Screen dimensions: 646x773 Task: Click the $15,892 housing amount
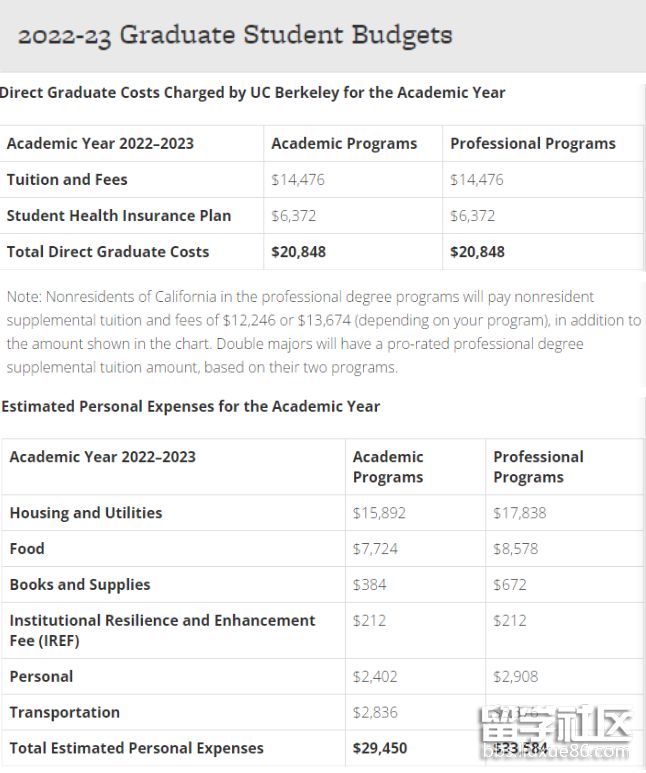pos(379,513)
